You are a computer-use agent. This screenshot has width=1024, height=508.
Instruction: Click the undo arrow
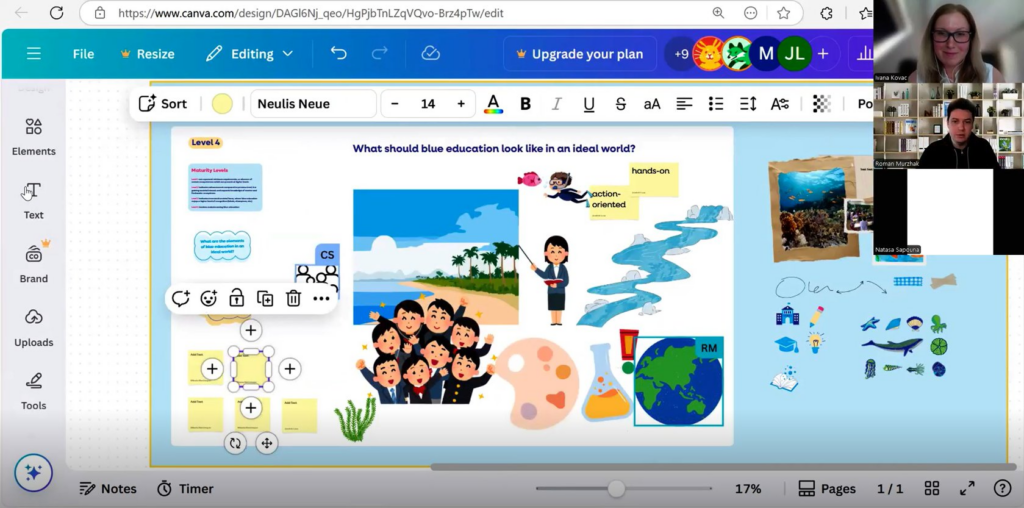339,54
